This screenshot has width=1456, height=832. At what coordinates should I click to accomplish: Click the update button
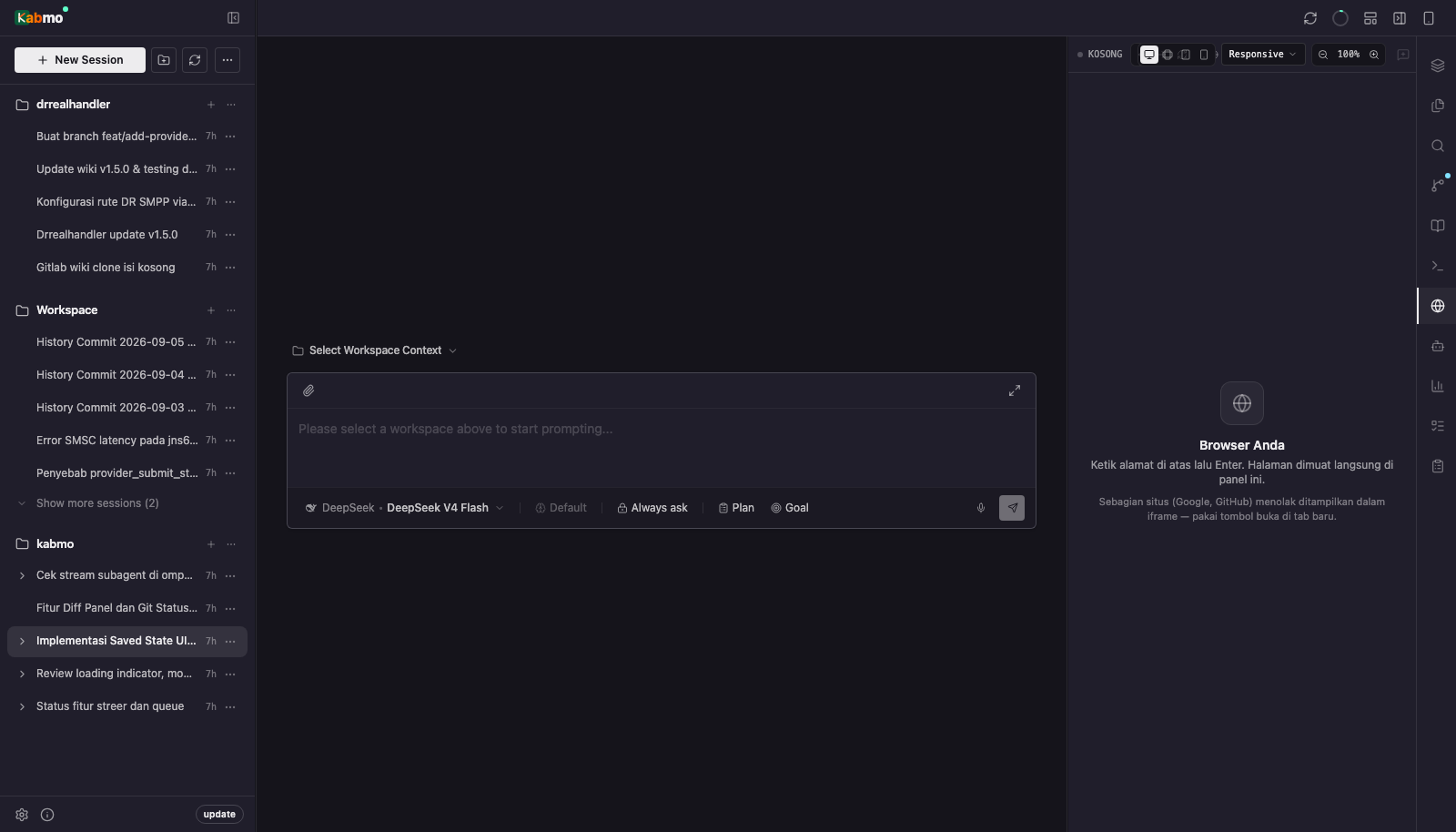point(219,815)
